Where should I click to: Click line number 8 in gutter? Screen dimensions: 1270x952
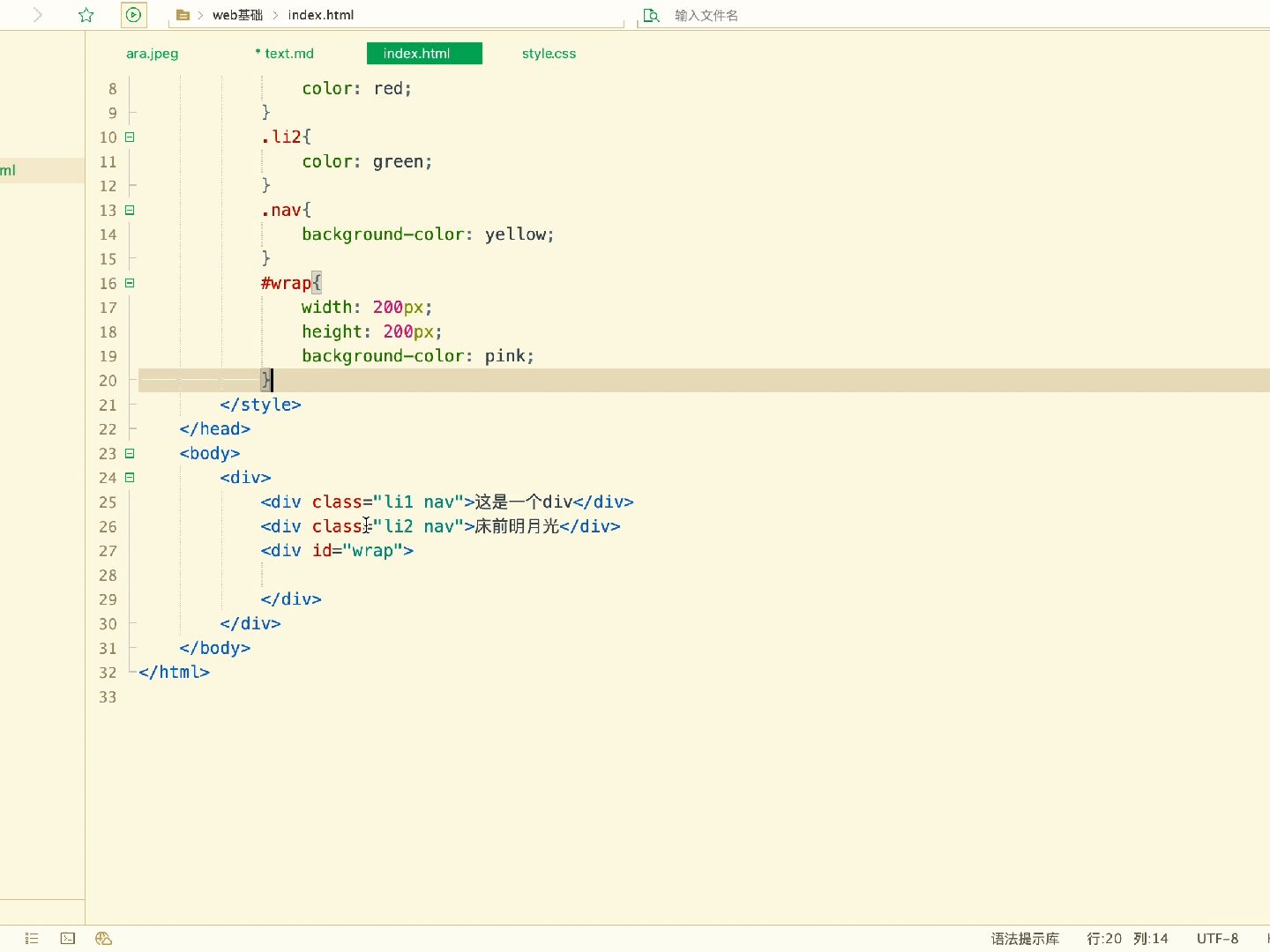coord(112,89)
